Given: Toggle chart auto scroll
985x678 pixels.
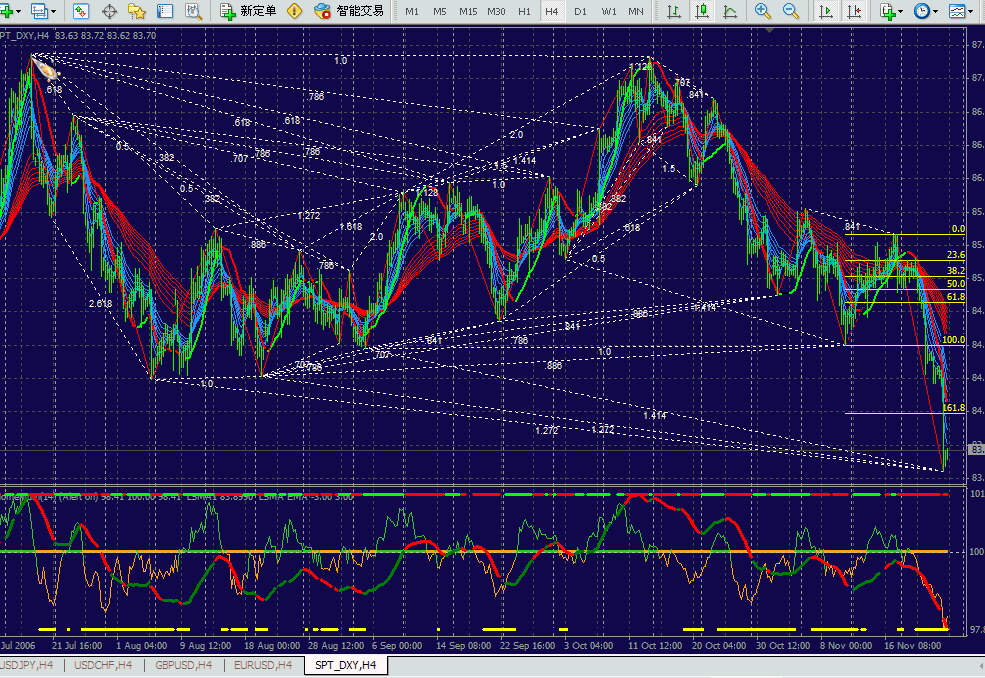Looking at the screenshot, I should point(825,12).
